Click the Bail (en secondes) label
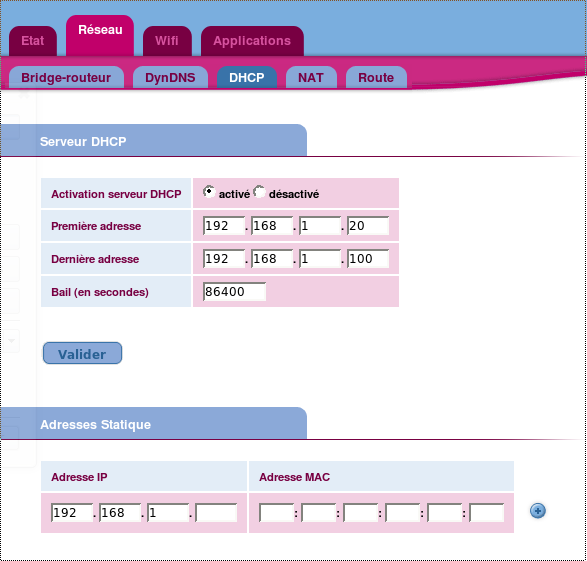 click(x=100, y=292)
